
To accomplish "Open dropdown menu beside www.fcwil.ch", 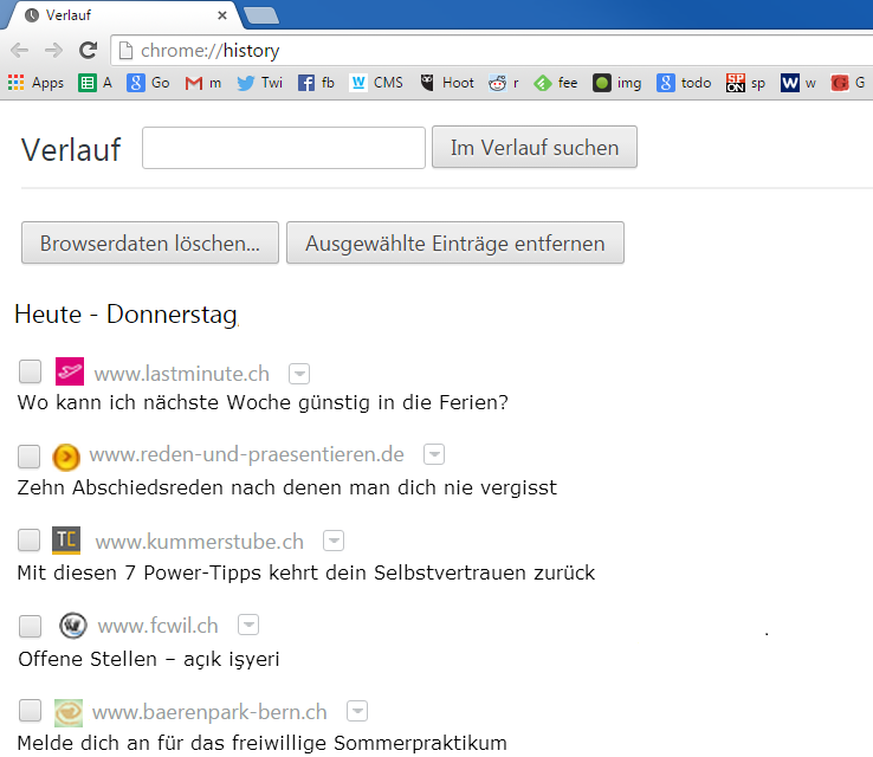I will click(x=248, y=625).
